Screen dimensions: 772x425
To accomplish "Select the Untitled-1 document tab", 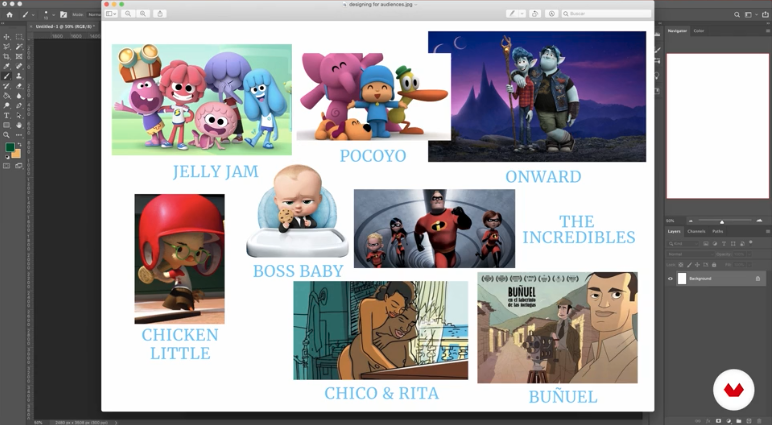I will 64,27.
